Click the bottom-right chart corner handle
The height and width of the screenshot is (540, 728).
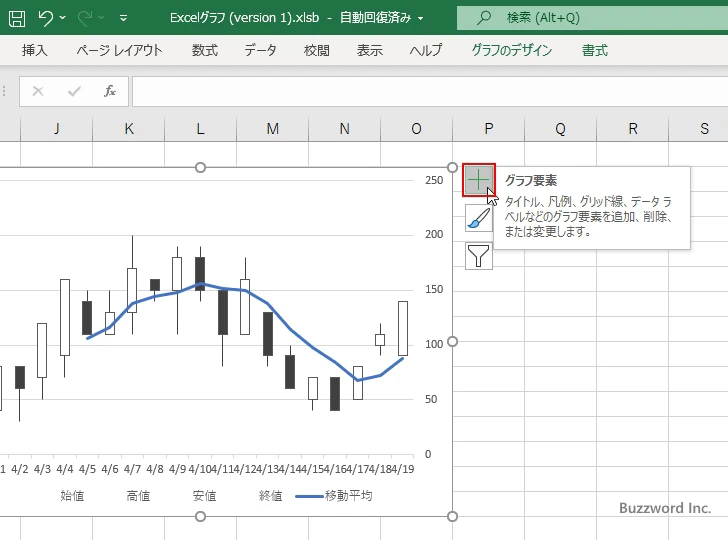click(x=452, y=516)
